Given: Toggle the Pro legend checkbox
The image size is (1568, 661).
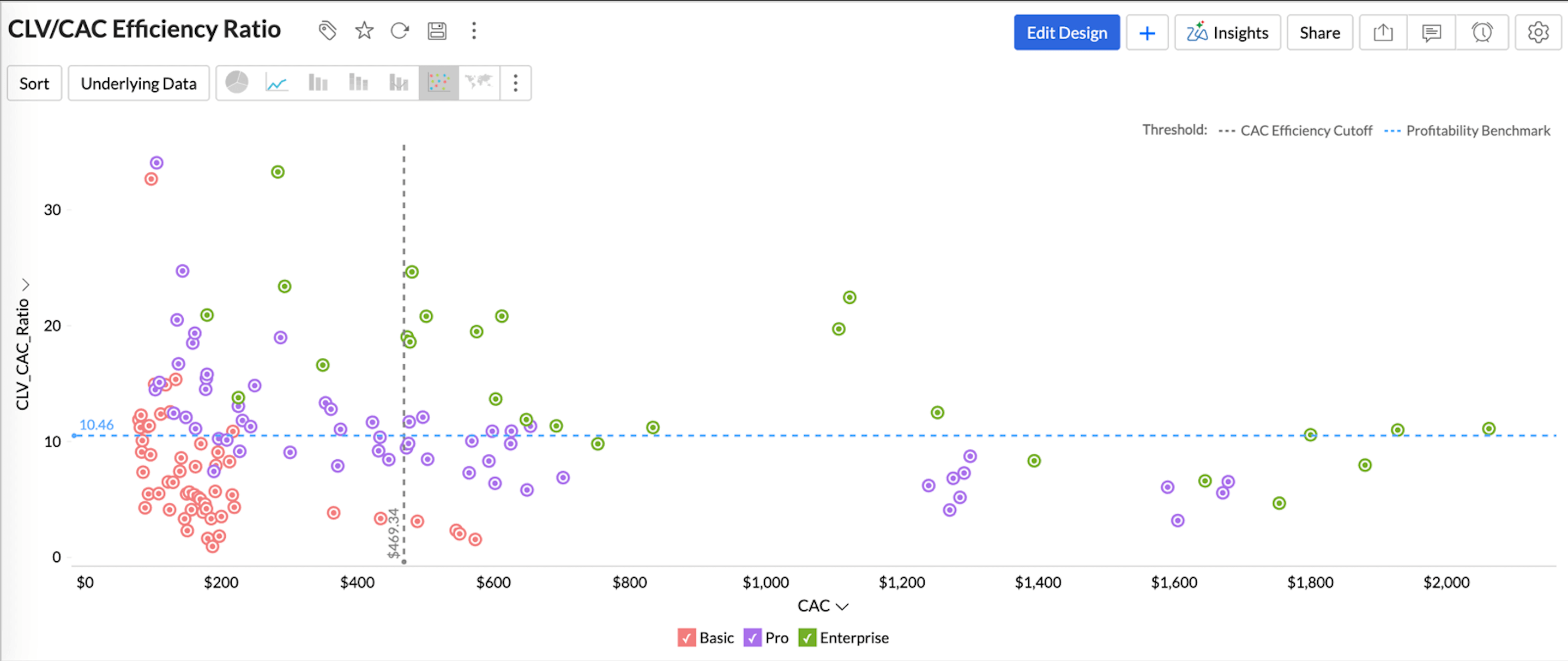Looking at the screenshot, I should [x=752, y=637].
